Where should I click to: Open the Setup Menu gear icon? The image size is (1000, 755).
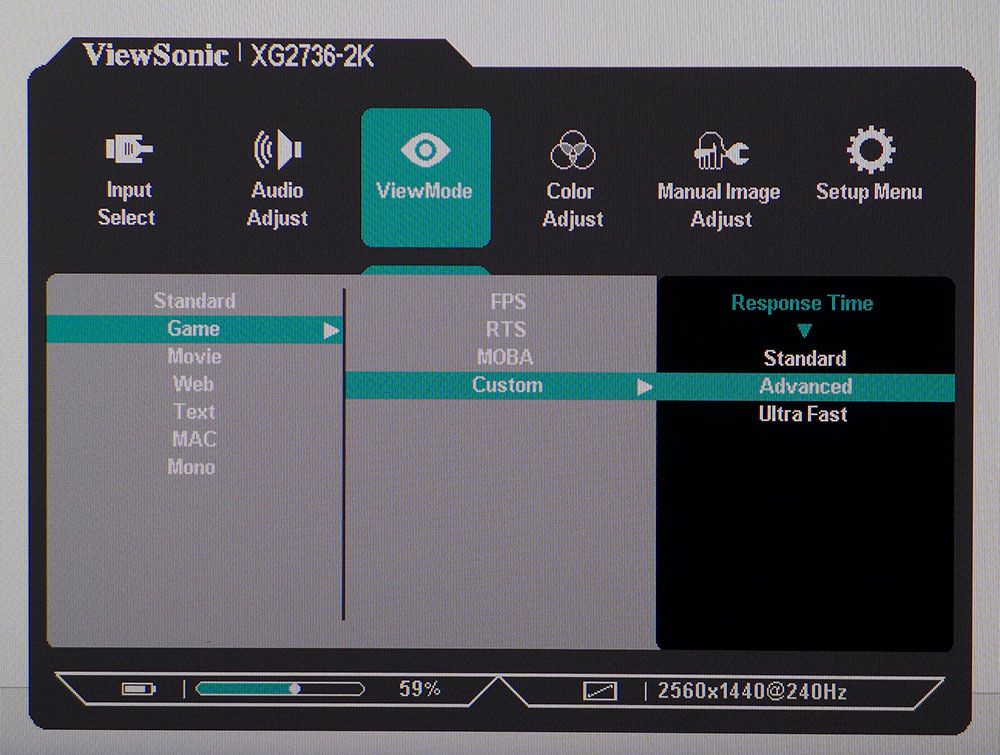tap(871, 150)
